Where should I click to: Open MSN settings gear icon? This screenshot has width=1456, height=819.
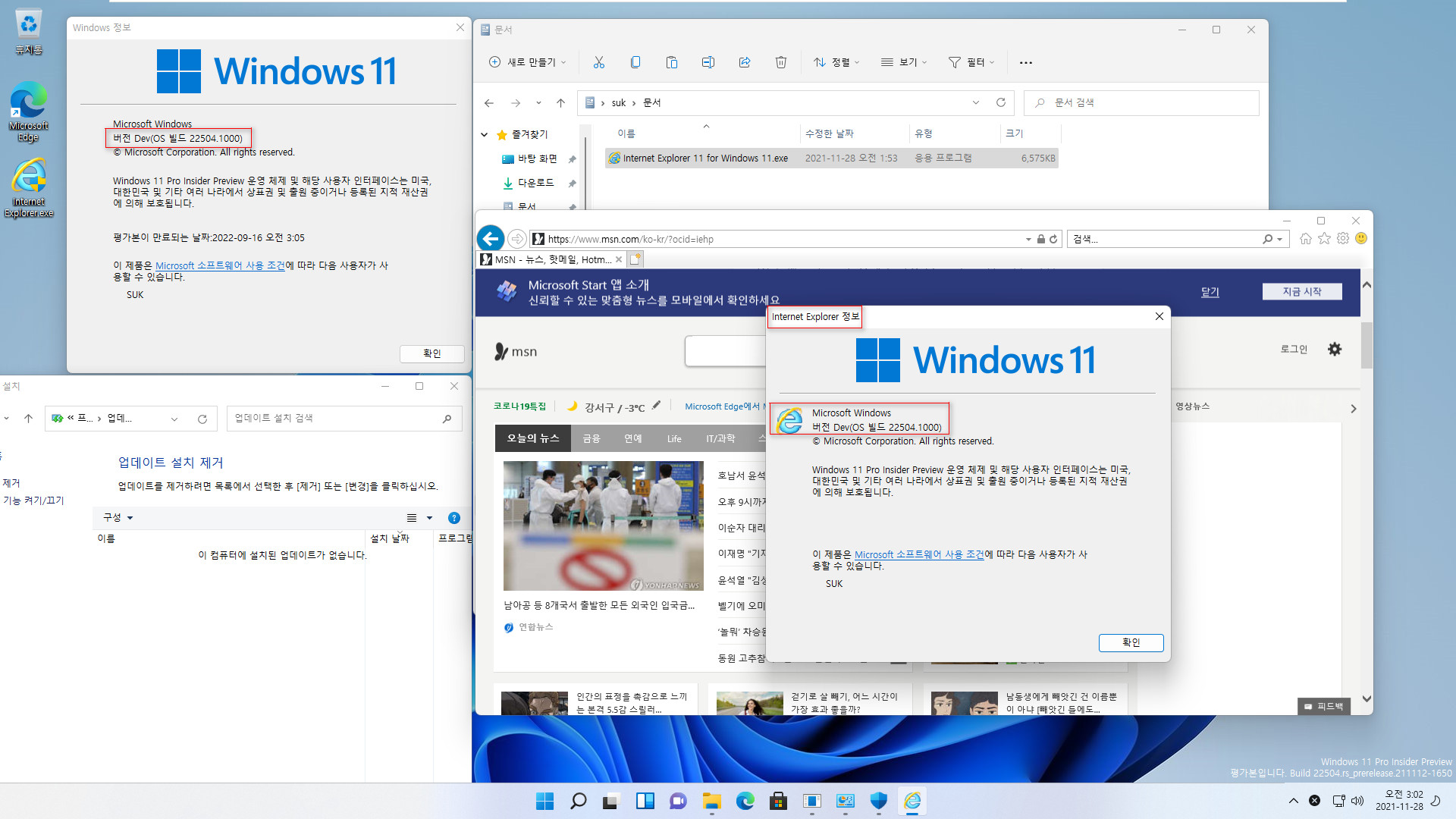tap(1335, 349)
